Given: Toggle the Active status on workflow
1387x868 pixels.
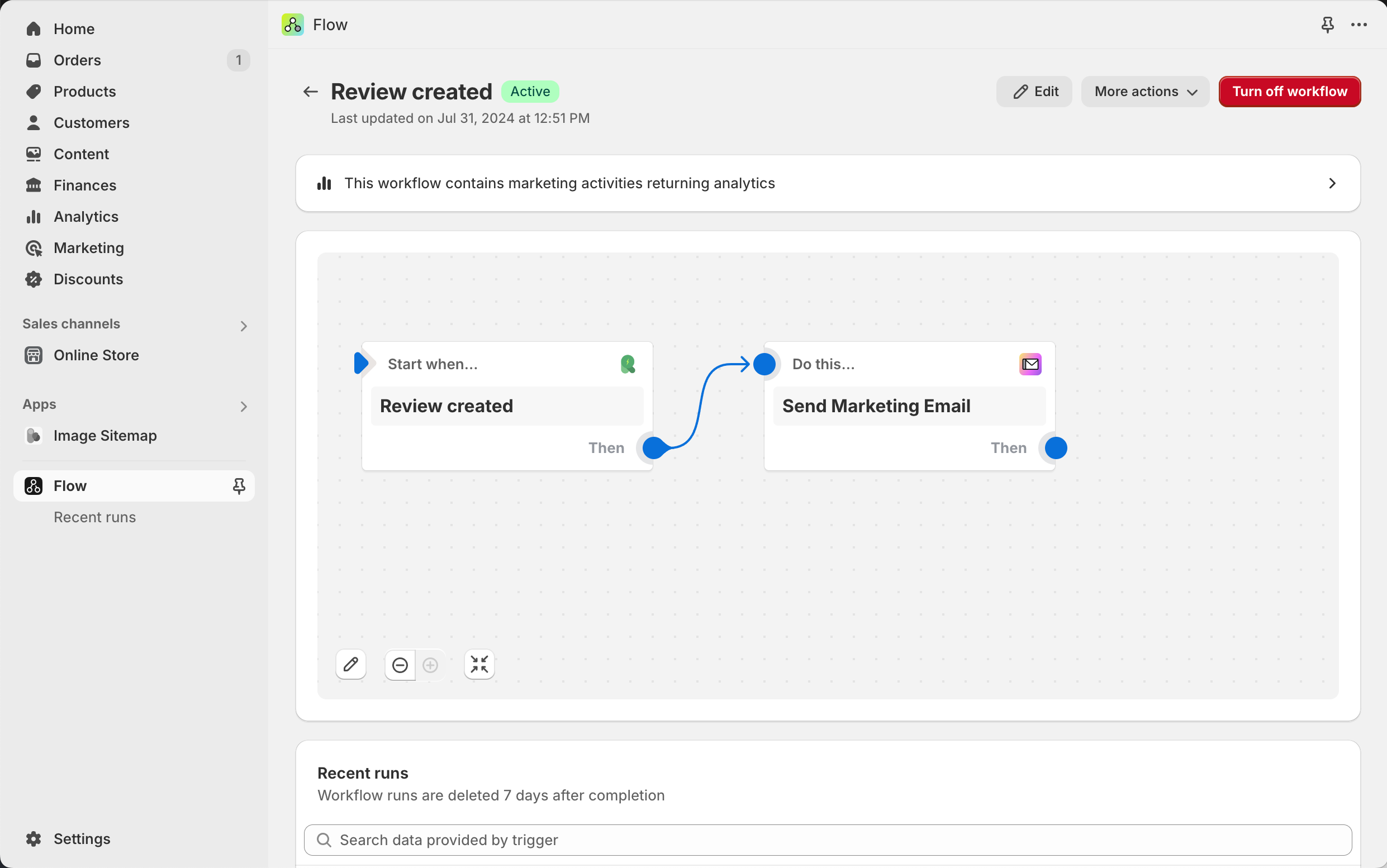Looking at the screenshot, I should coord(1290,92).
